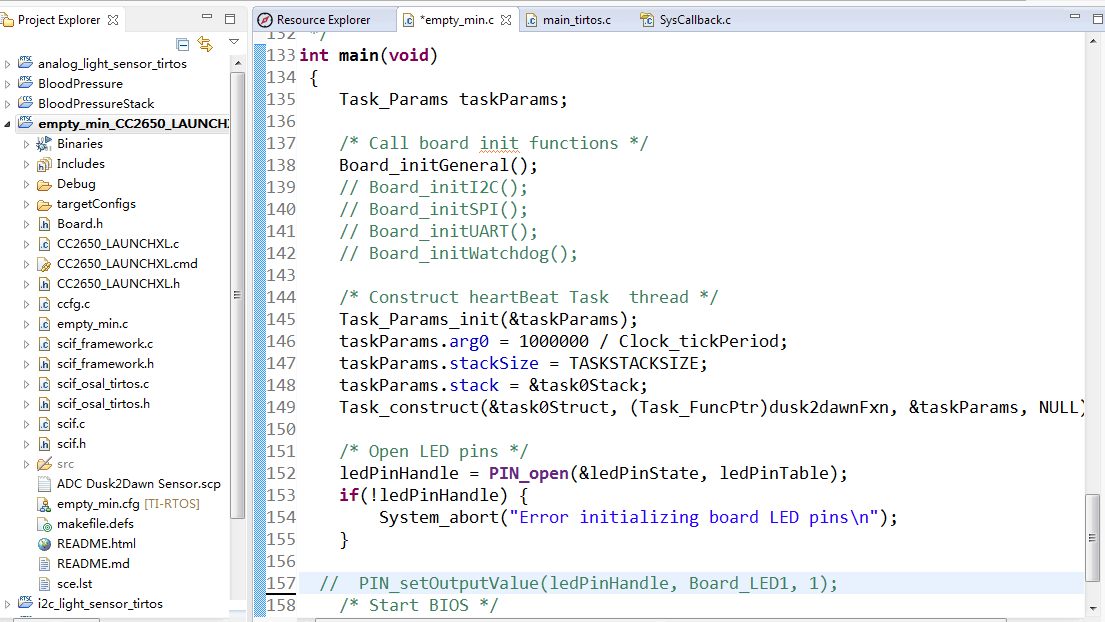1105x622 pixels.
Task: Click the analog_light_sensor_tirtos project icon
Action: pyautogui.click(x=25, y=63)
